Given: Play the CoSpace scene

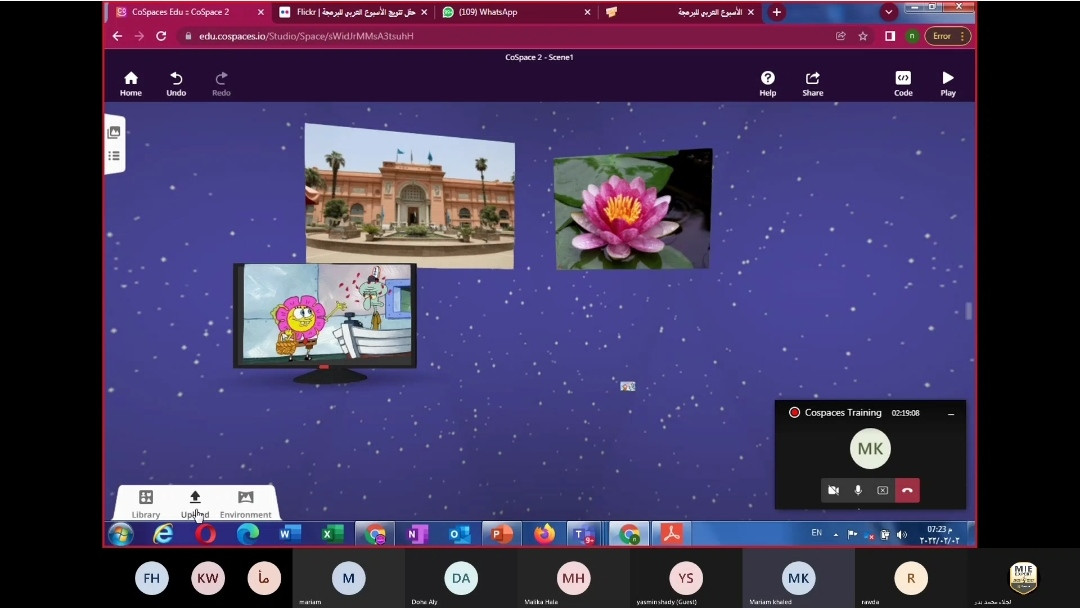Looking at the screenshot, I should (948, 83).
